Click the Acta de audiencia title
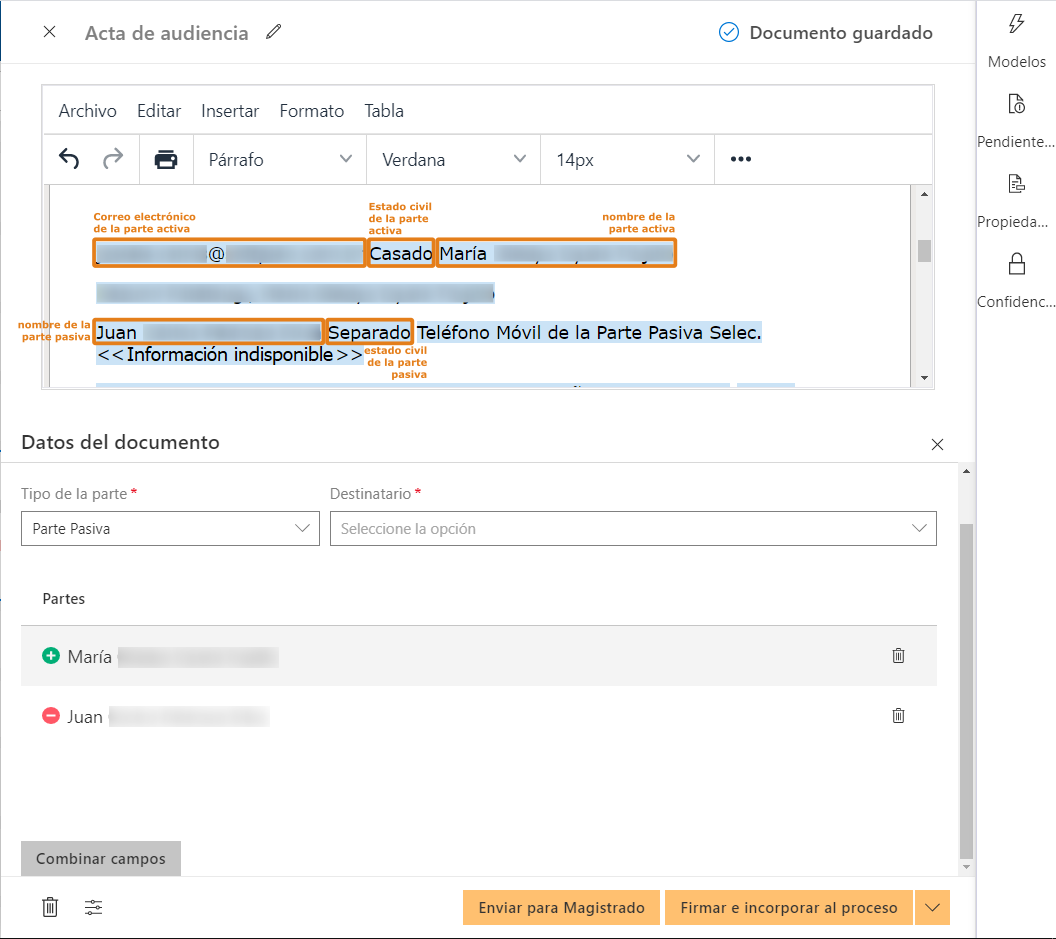 (166, 33)
